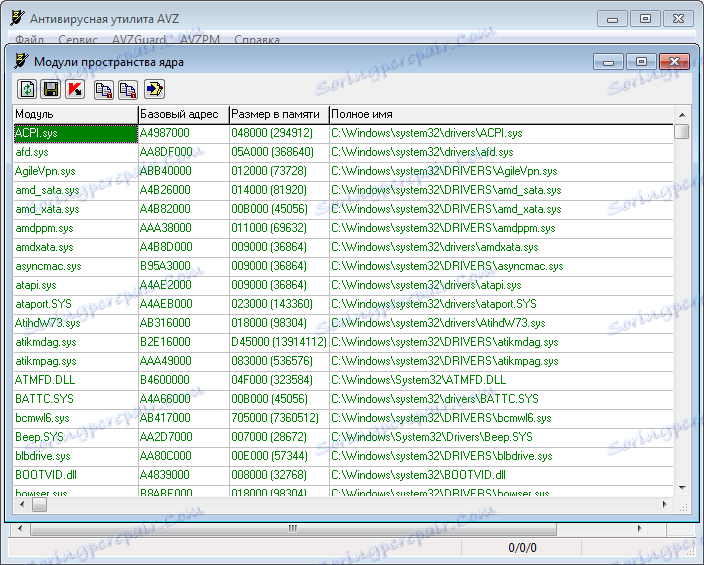This screenshot has height=565, width=704.
Task: Click size cell D45000 (13914112)
Action: tap(279, 342)
